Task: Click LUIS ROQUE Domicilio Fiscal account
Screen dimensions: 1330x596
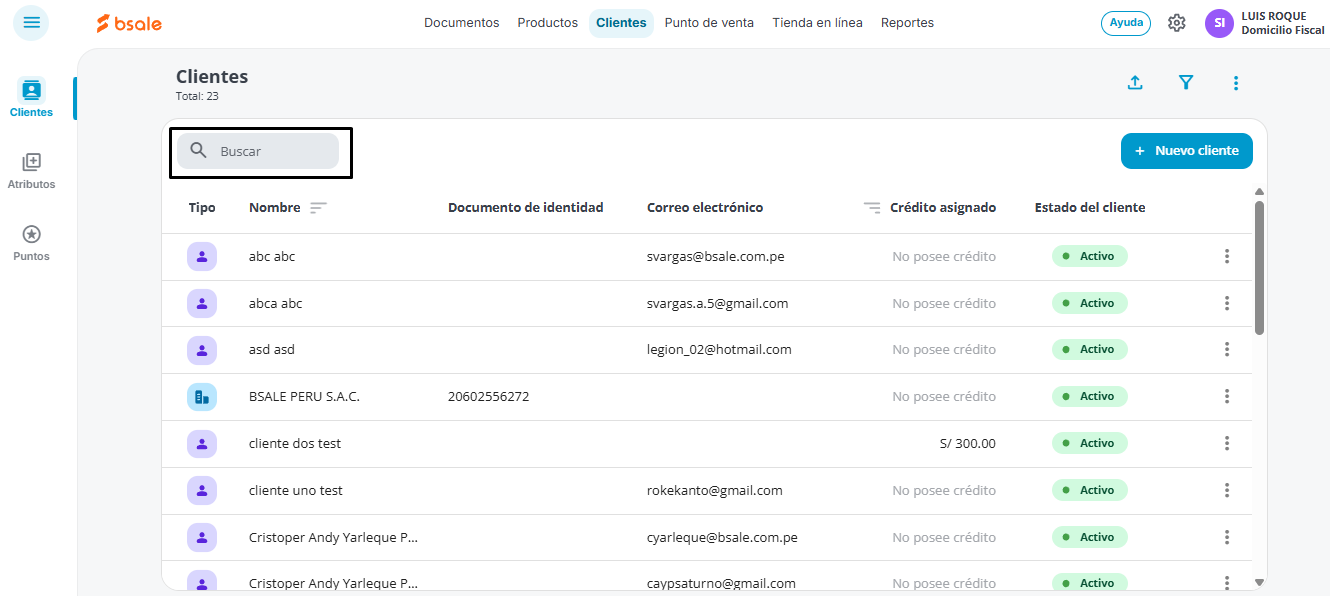Action: tap(1283, 23)
